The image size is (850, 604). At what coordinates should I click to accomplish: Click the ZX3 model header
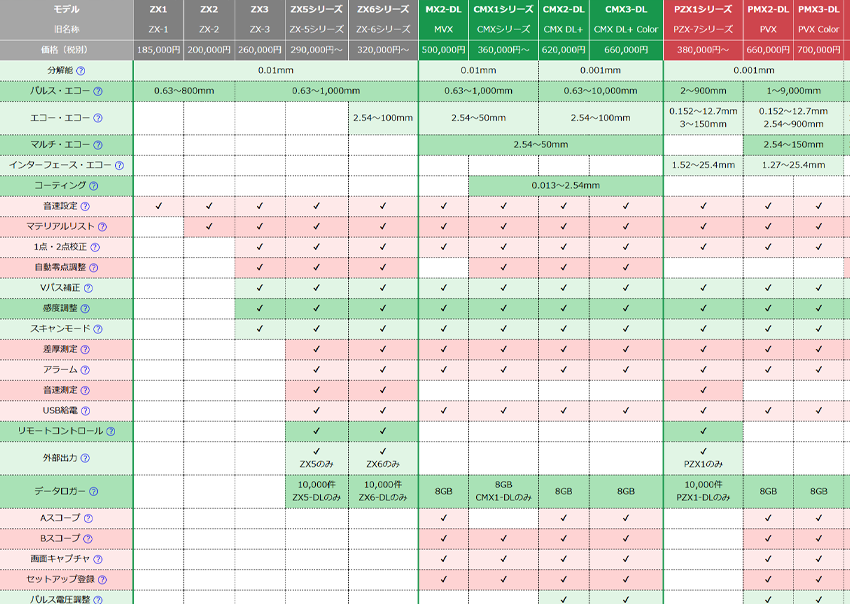260,9
